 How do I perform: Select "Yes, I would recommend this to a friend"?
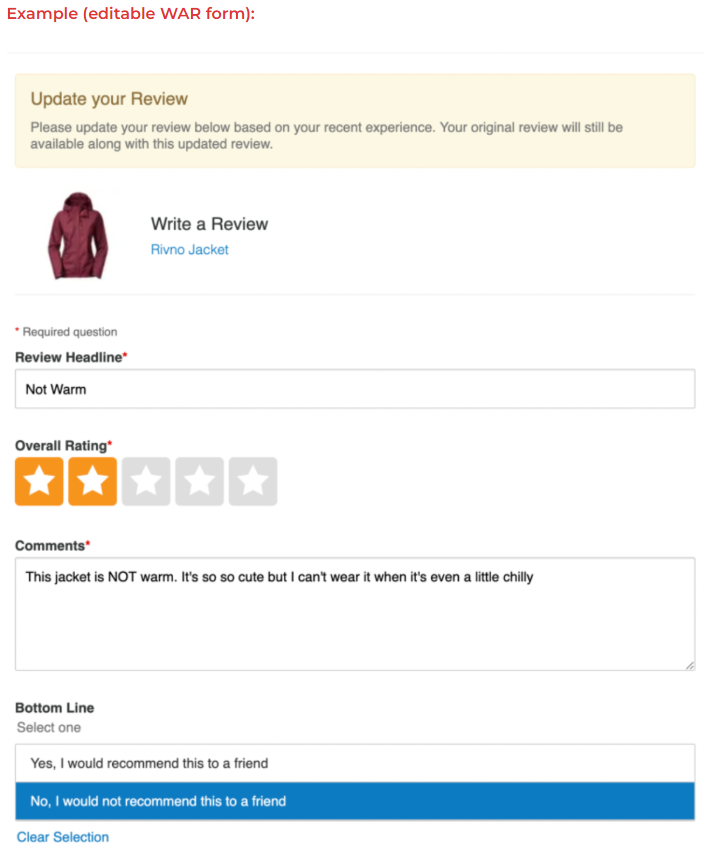coord(355,763)
